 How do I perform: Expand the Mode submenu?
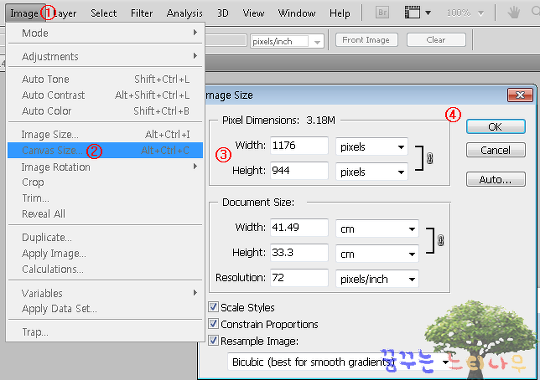(105, 33)
